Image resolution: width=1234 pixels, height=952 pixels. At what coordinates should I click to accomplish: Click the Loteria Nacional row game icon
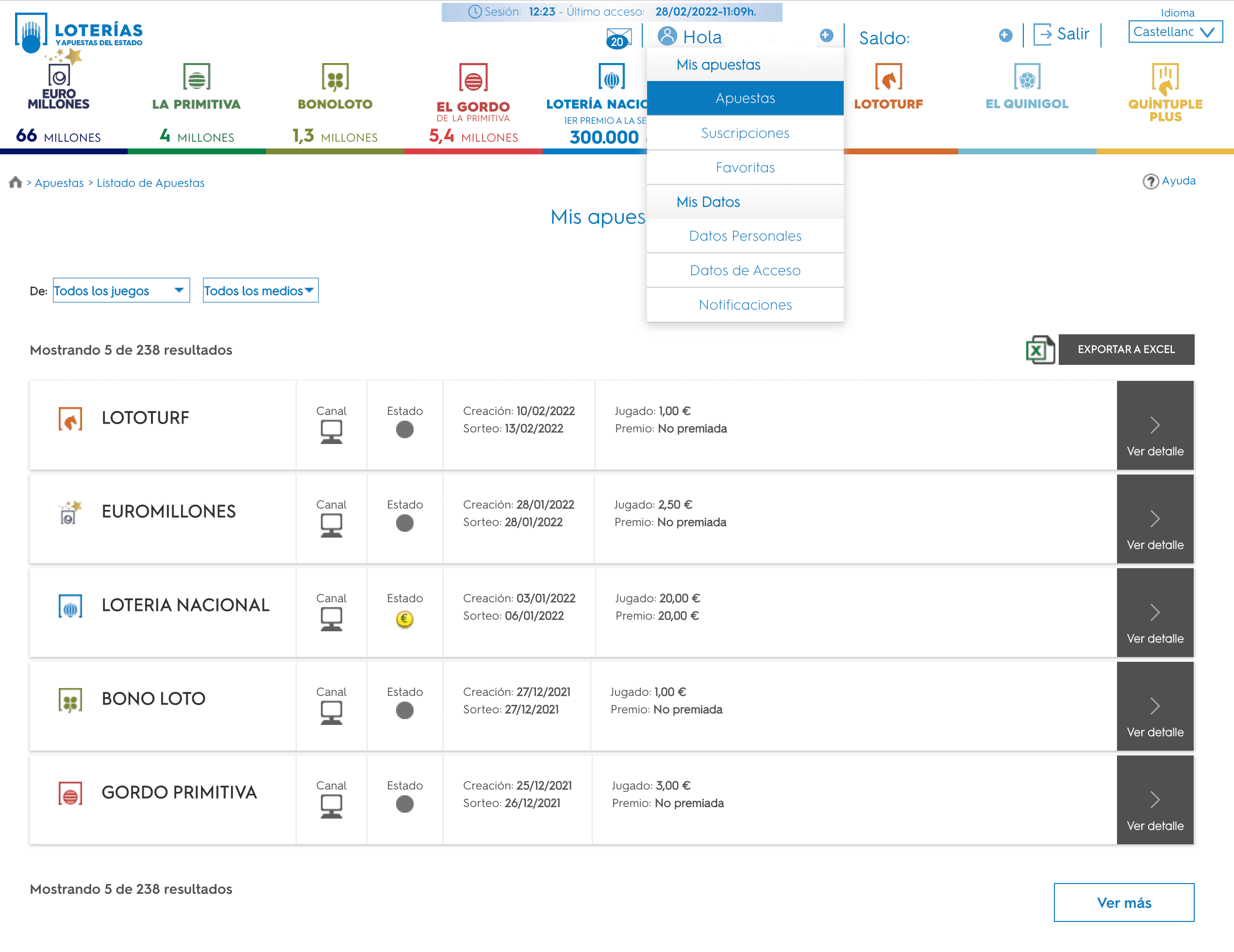(x=70, y=606)
